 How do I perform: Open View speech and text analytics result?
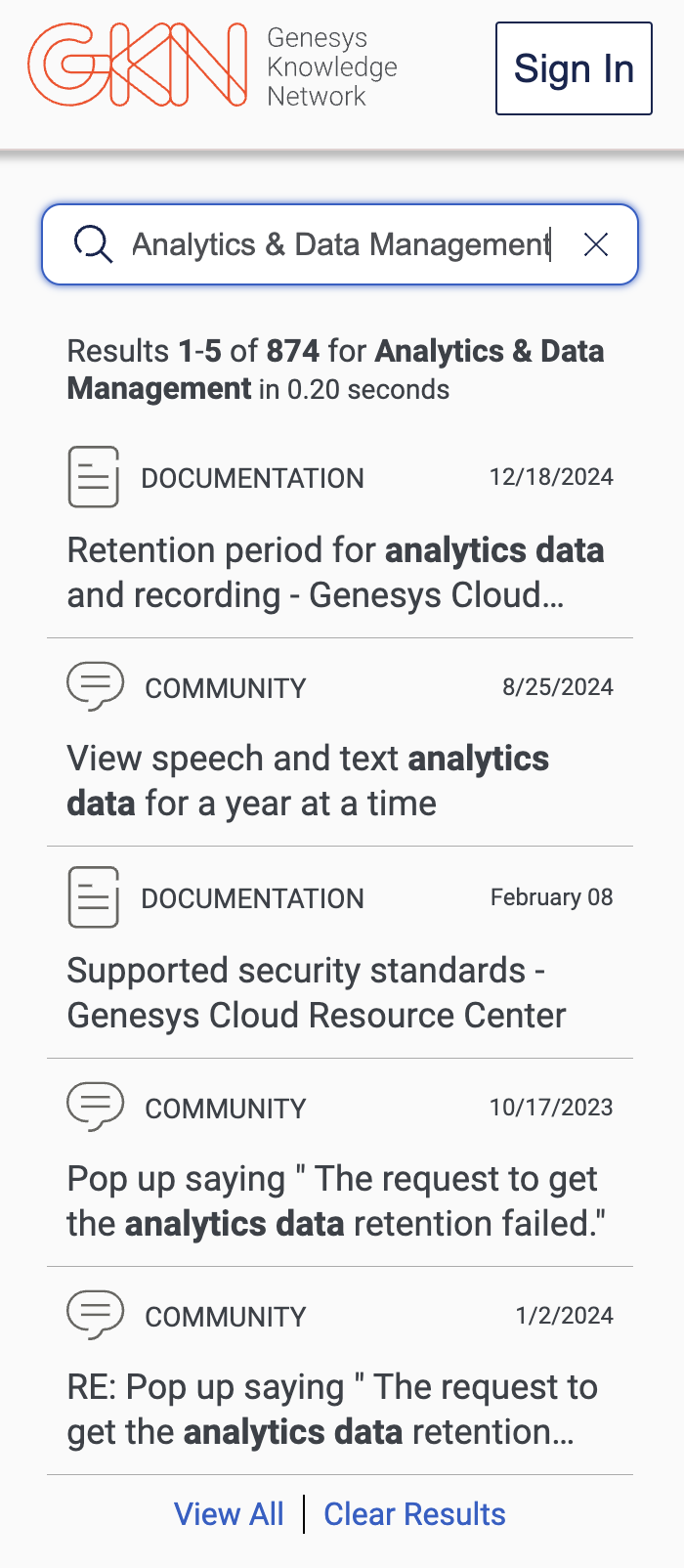coord(308,781)
